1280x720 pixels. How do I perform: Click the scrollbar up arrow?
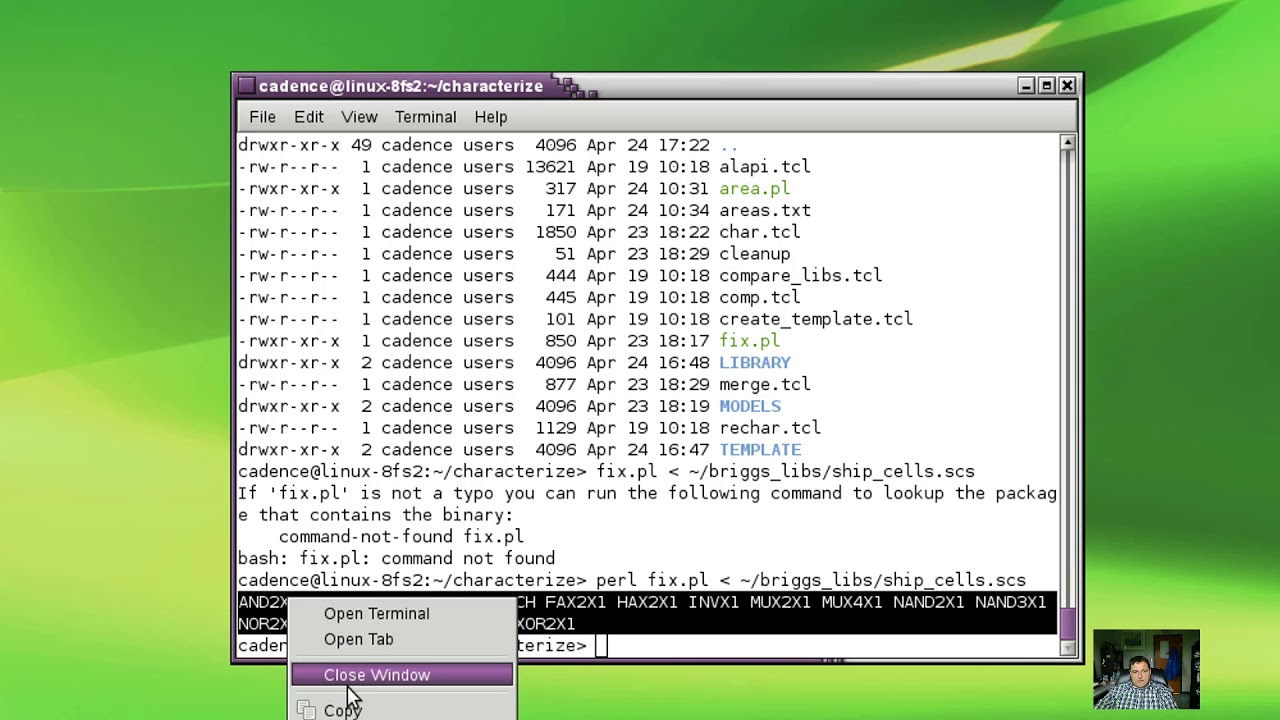click(1068, 143)
